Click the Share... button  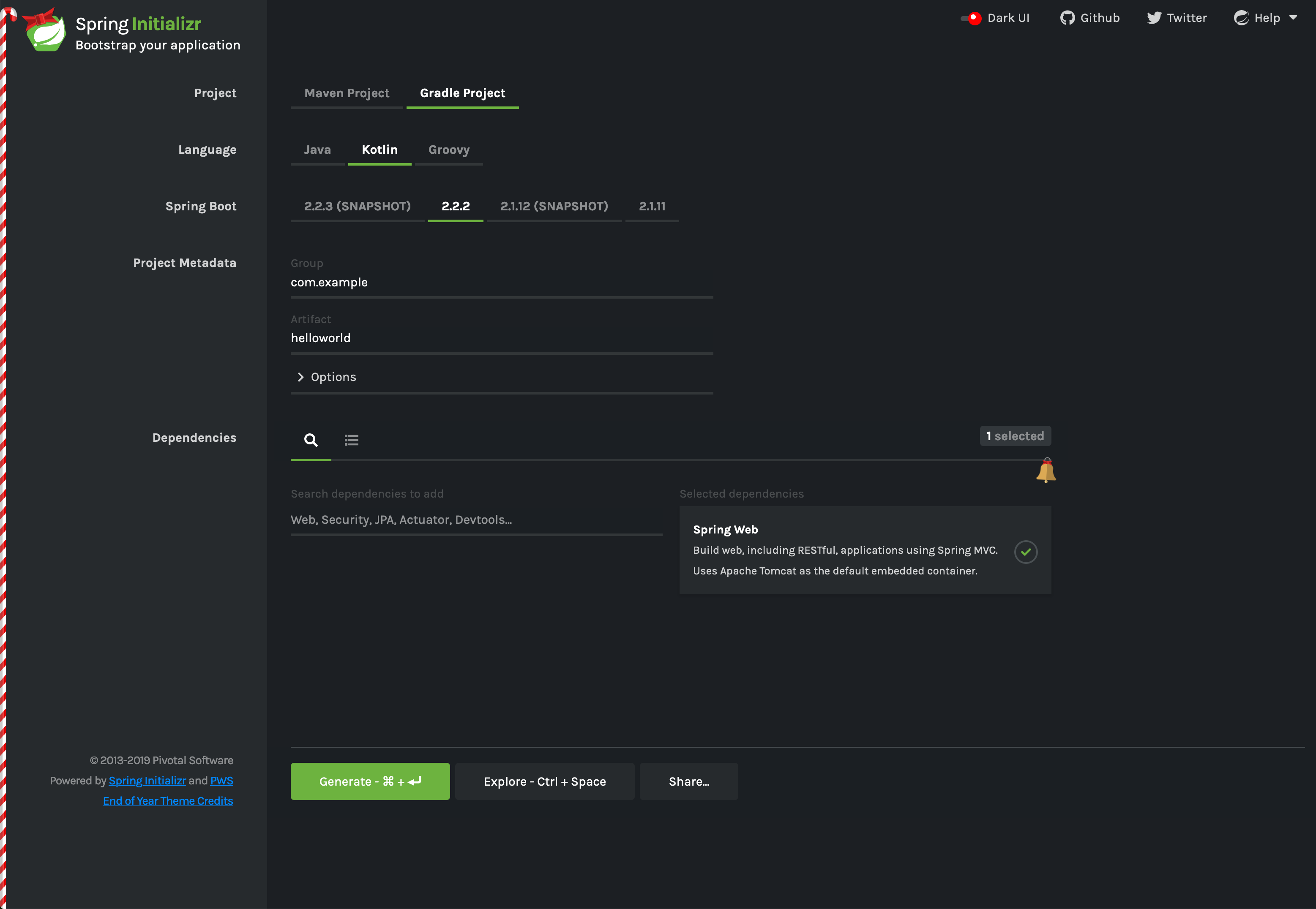pos(689,781)
